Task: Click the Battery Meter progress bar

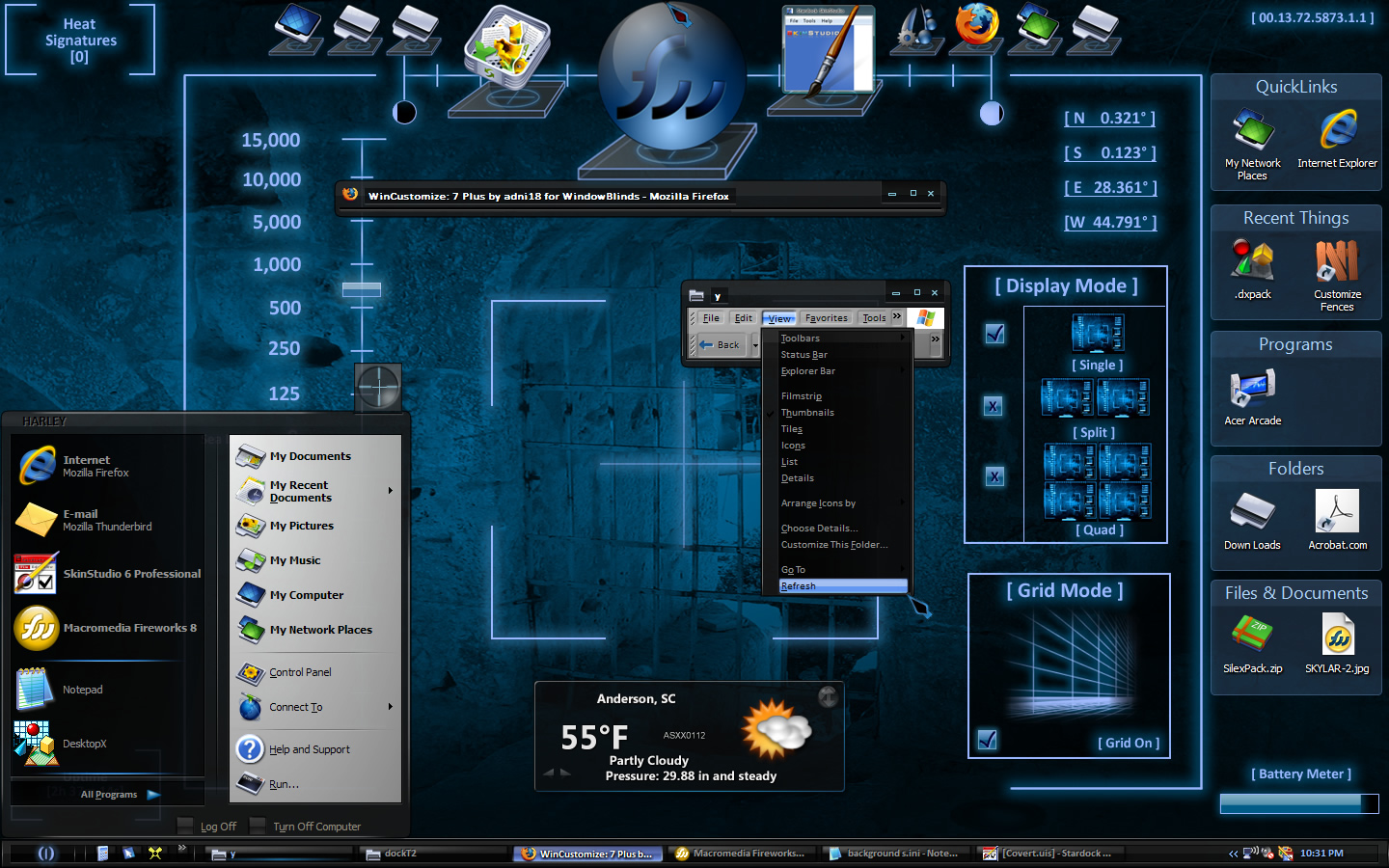Action: click(x=1299, y=803)
